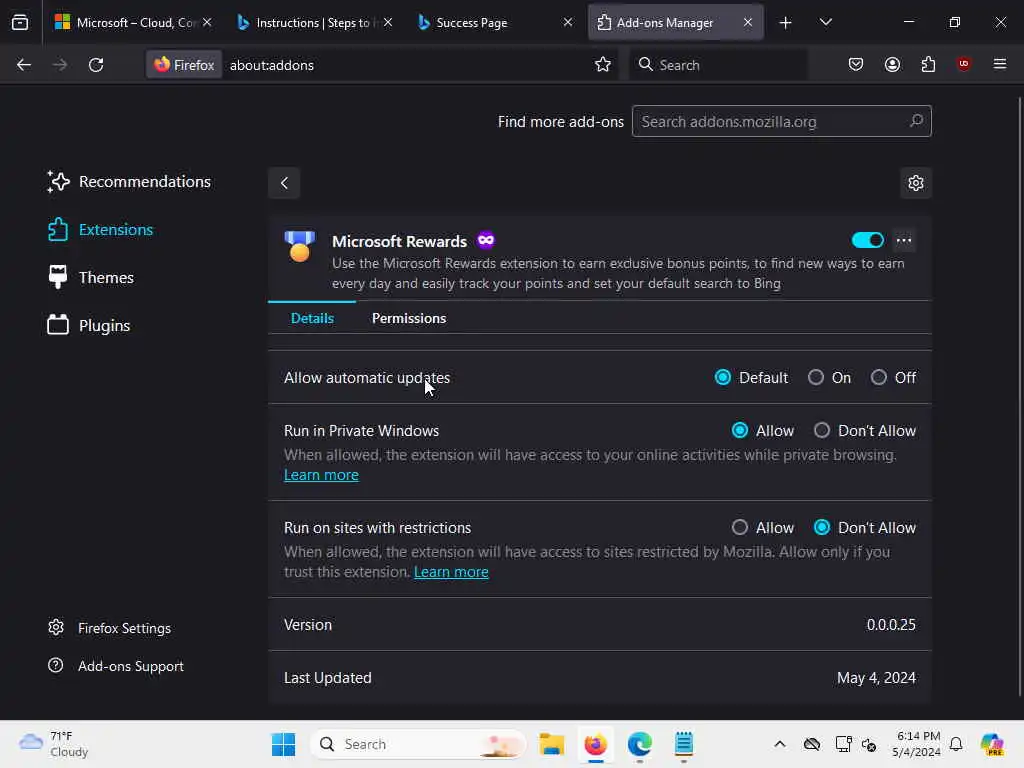Open Themes in the sidebar
Screen dimensions: 1024x768
point(91,277)
